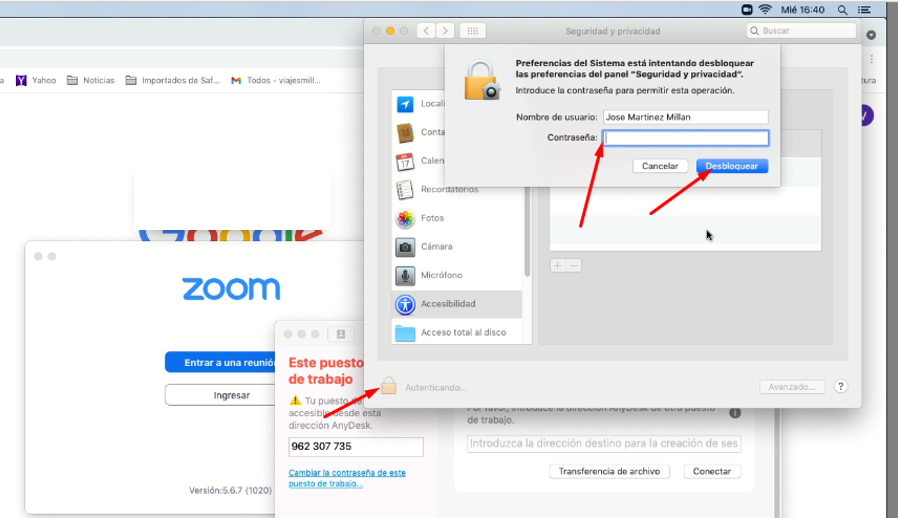898x518 pixels.
Task: Click Cancelar in the password dialog
Action: [x=660, y=166]
